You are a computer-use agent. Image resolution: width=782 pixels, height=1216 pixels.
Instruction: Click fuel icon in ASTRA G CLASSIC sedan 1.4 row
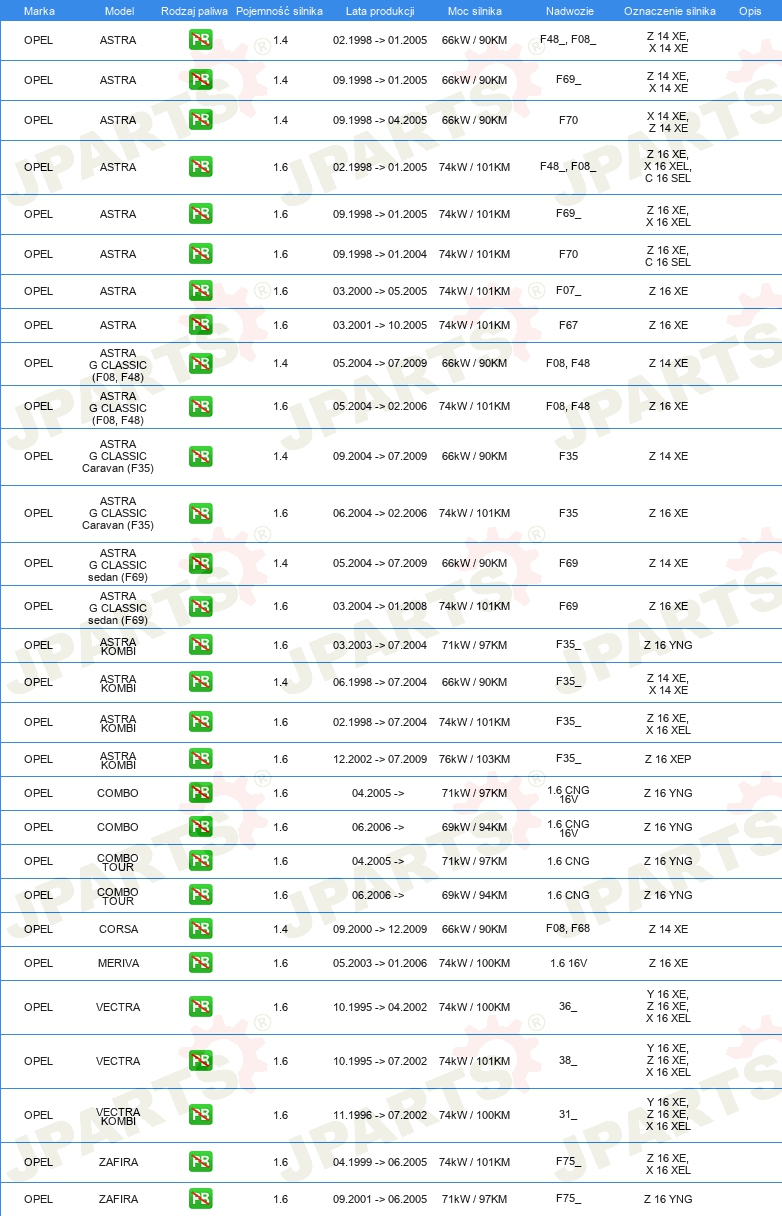click(201, 563)
